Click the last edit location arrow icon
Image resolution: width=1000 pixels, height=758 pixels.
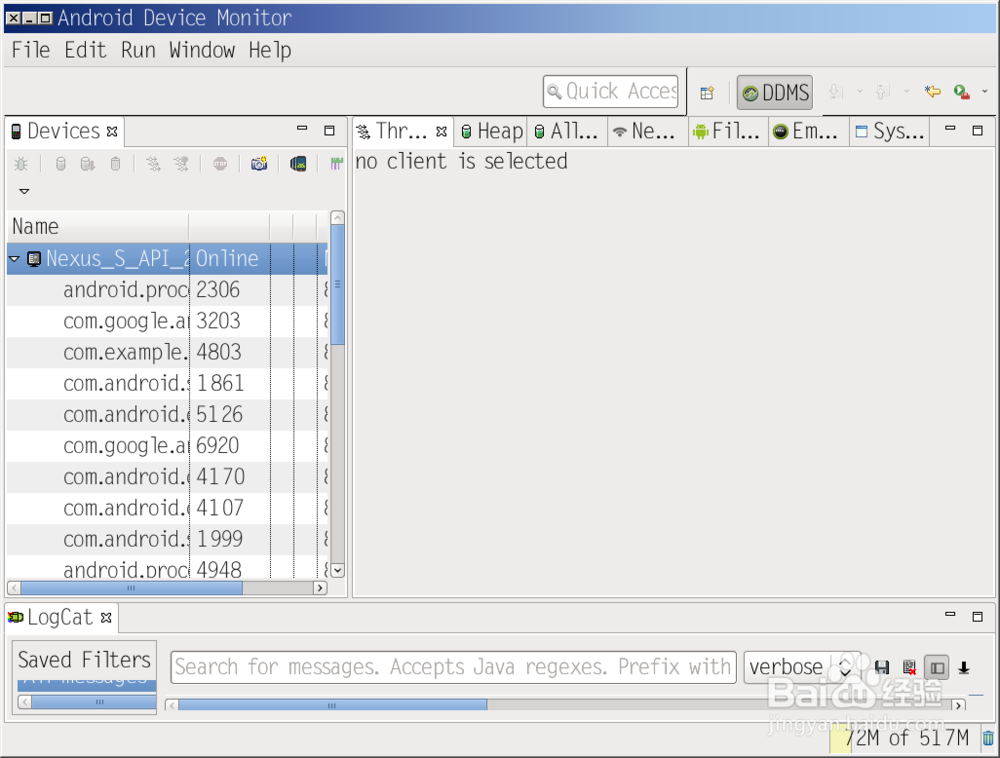(x=932, y=92)
